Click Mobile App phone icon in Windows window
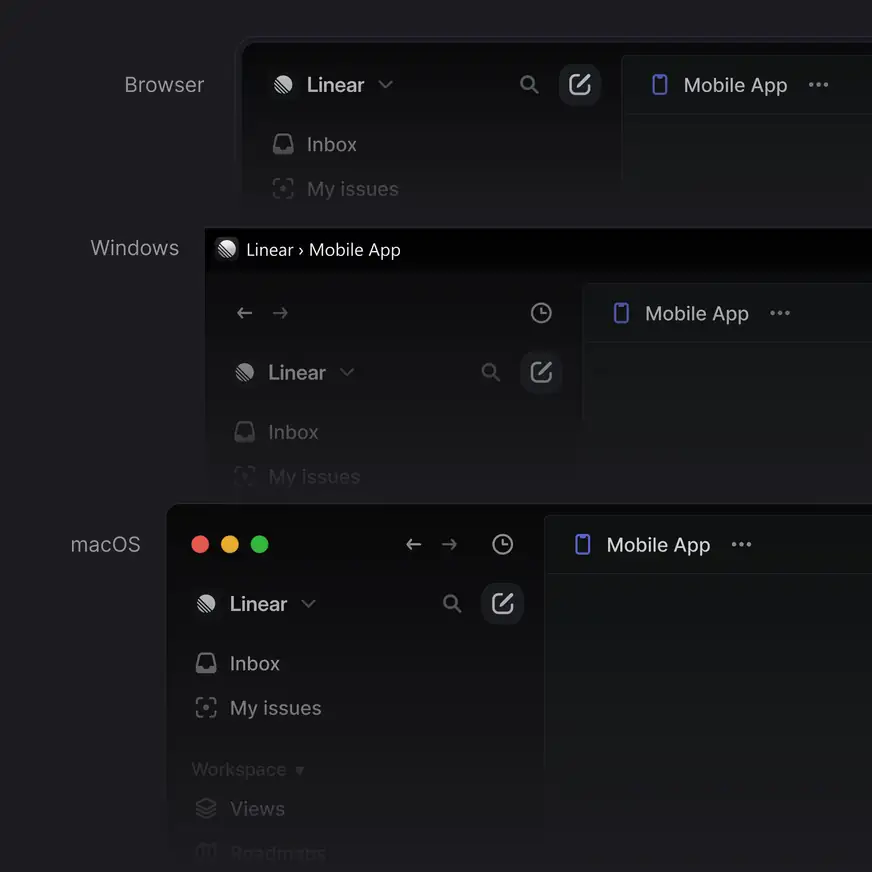This screenshot has height=872, width=872. [x=621, y=313]
